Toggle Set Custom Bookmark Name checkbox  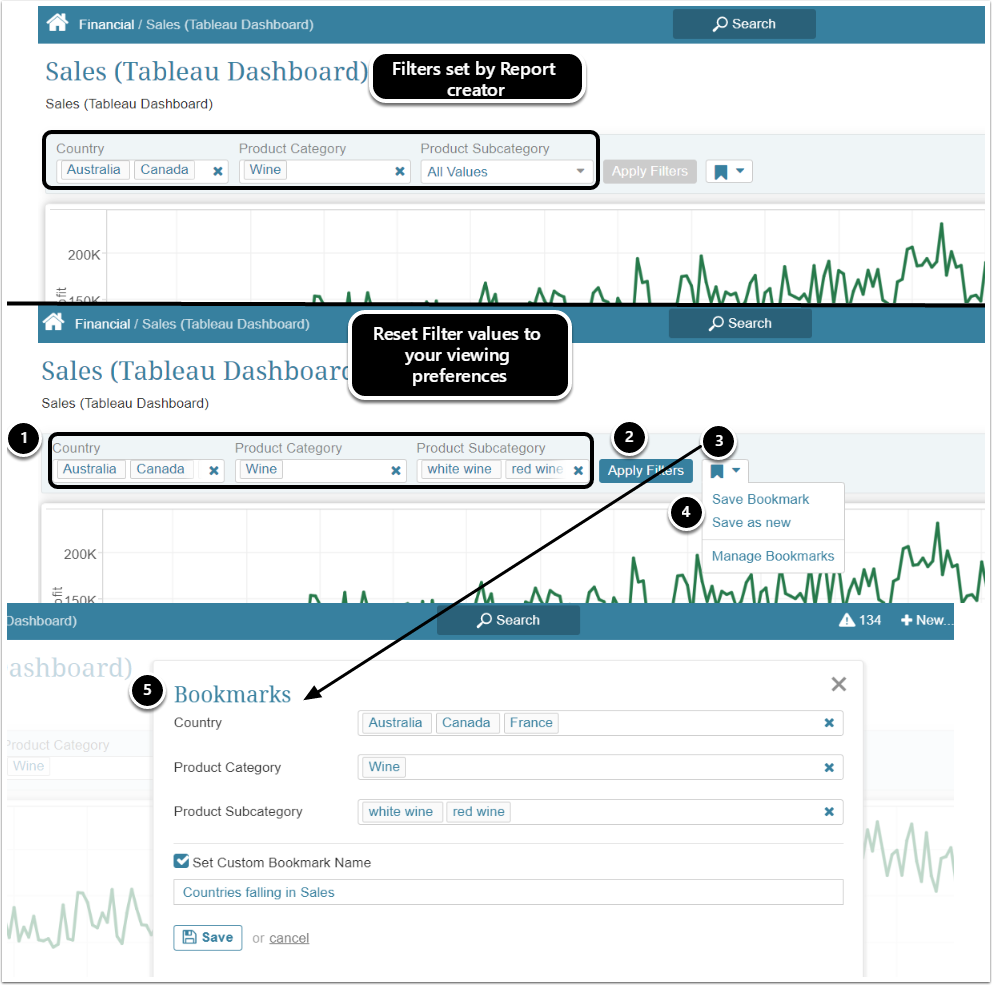[x=181, y=862]
